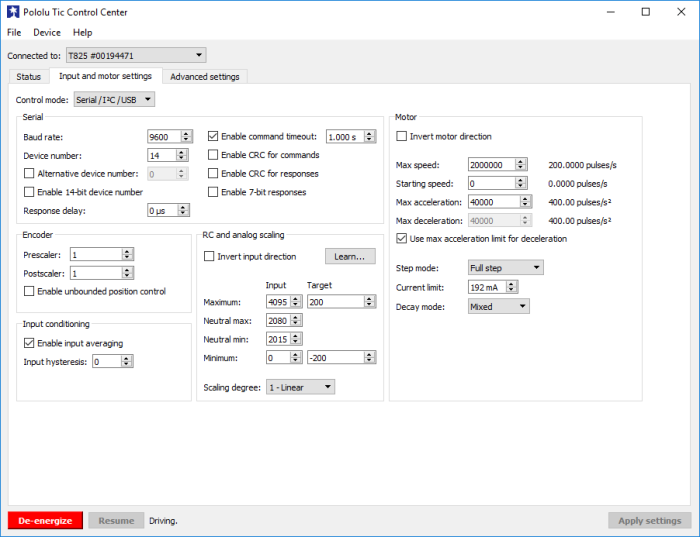700x537 pixels.
Task: Decrease current limit with down arrow
Action: pyautogui.click(x=512, y=290)
